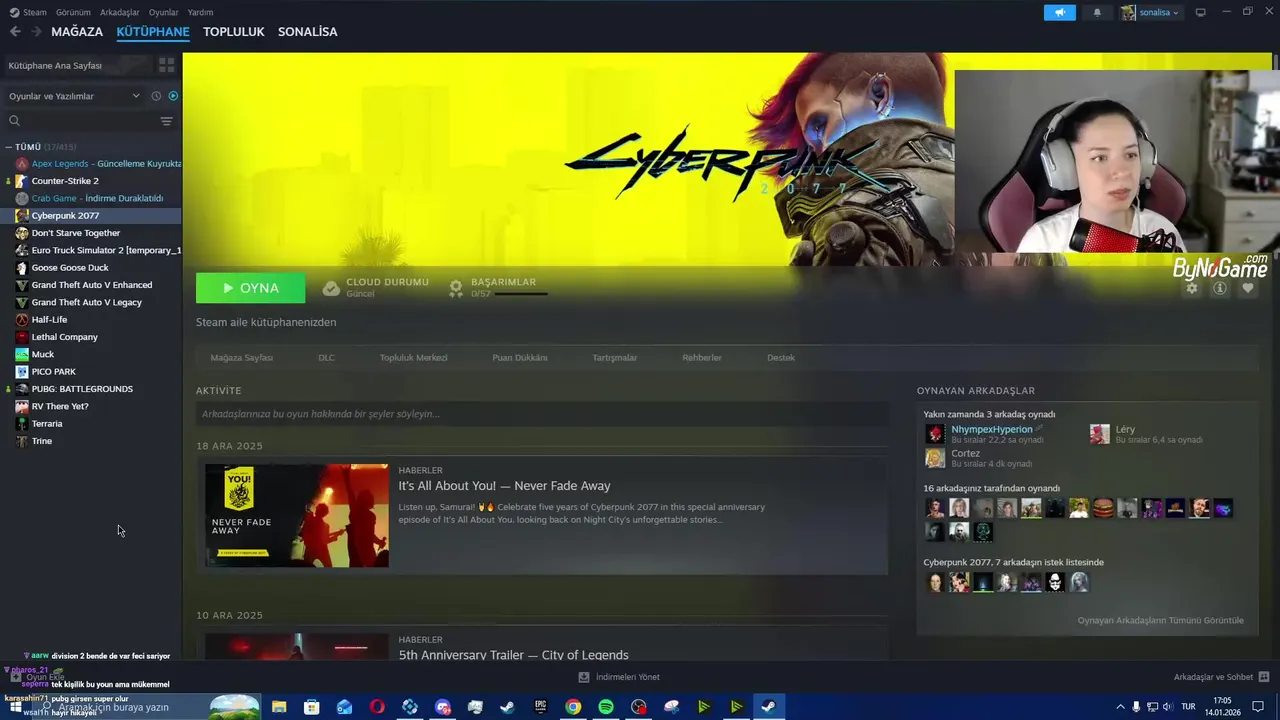This screenshot has width=1280, height=720.
Task: Open the sonalisa account dropdown
Action: pyautogui.click(x=1150, y=12)
